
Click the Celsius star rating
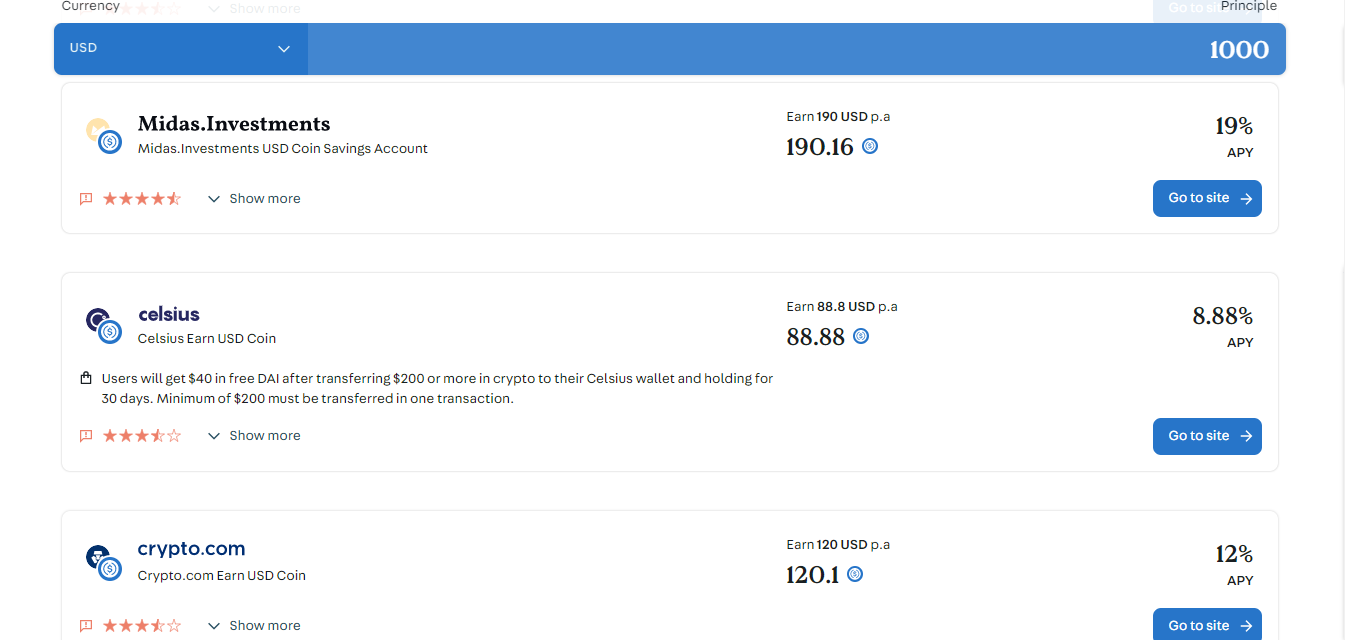[x=142, y=436]
